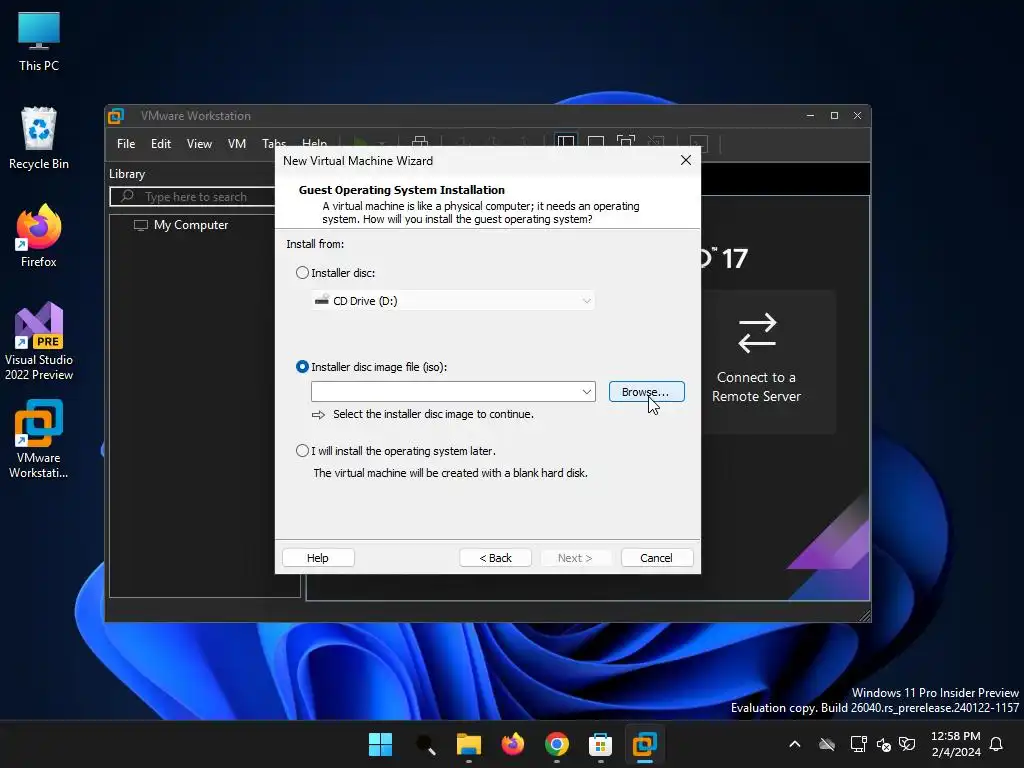
Task: Open Google Chrome from the taskbar
Action: point(556,744)
